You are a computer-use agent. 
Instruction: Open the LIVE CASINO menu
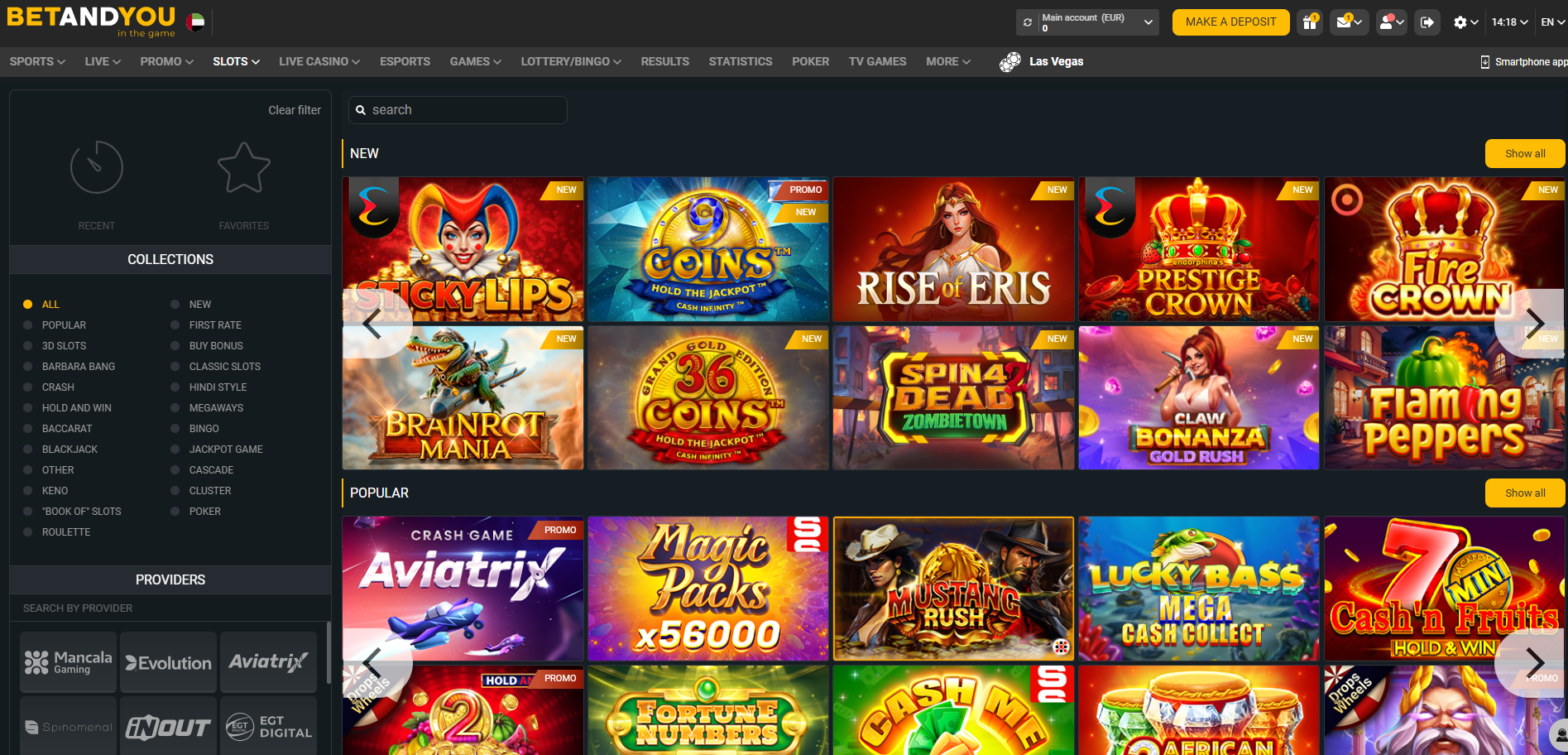[319, 61]
